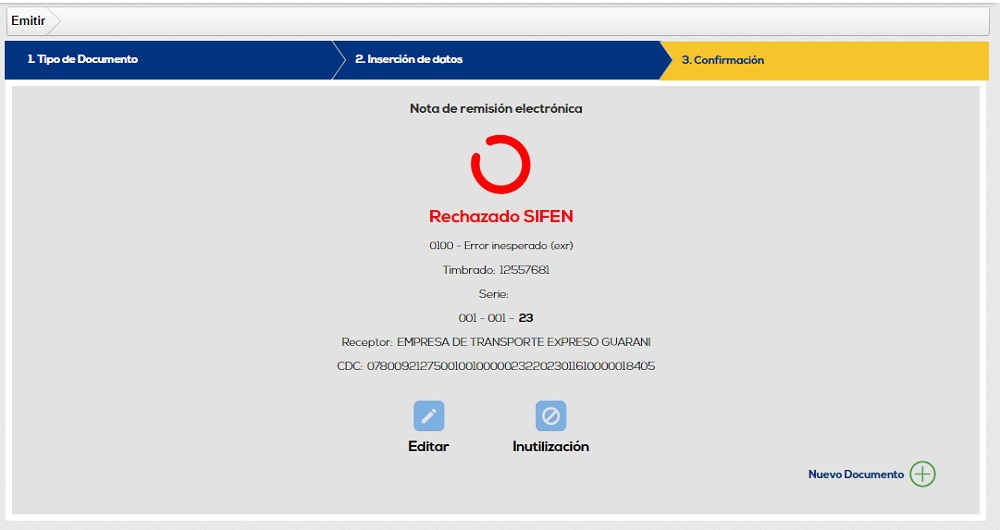The image size is (1000, 530).
Task: Click the red rejected status ring
Action: (x=500, y=165)
